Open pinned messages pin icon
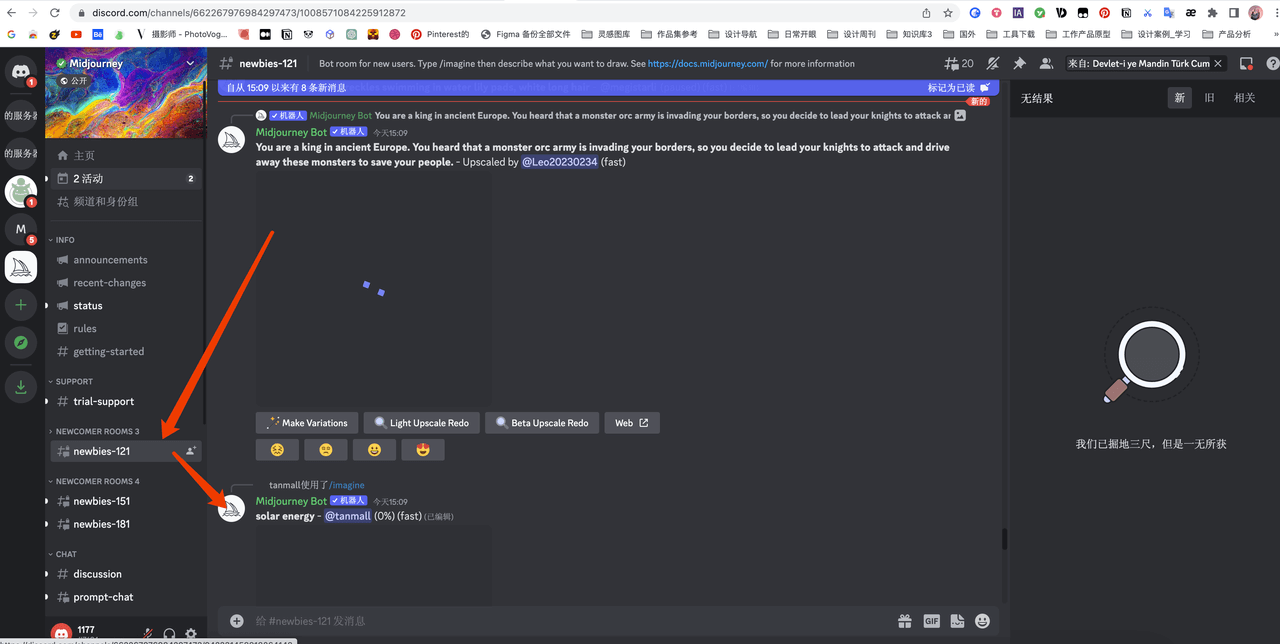Screen dimensions: 1280x644 [1019, 63]
